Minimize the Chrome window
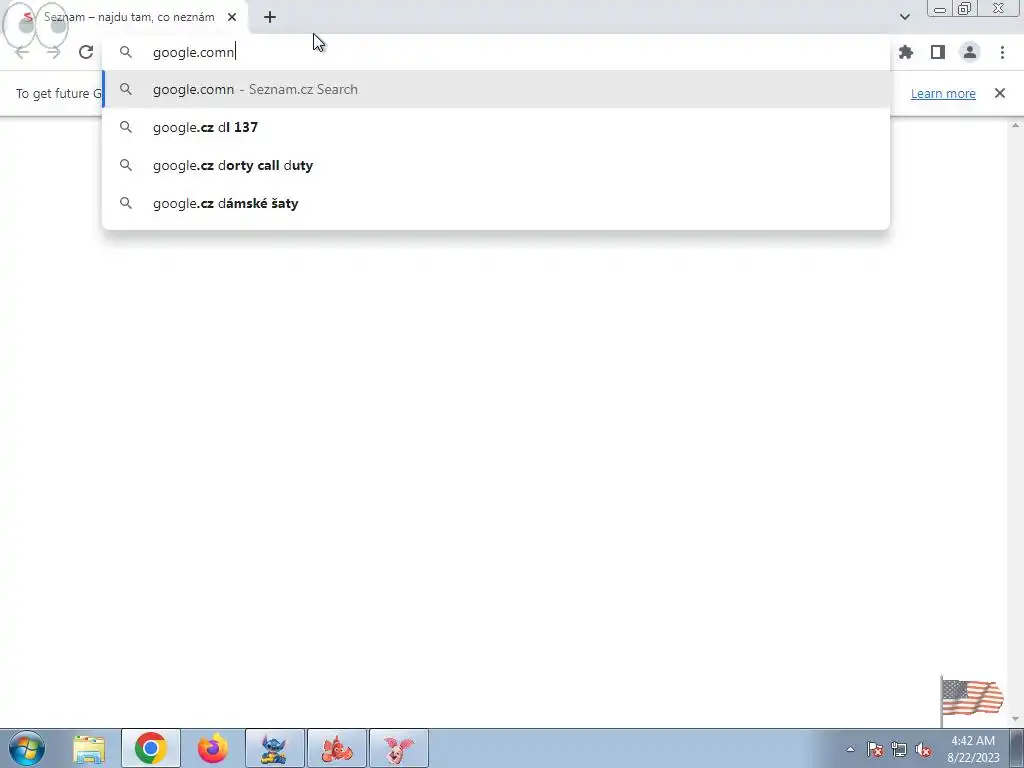This screenshot has height=768, width=1024. coord(940,9)
